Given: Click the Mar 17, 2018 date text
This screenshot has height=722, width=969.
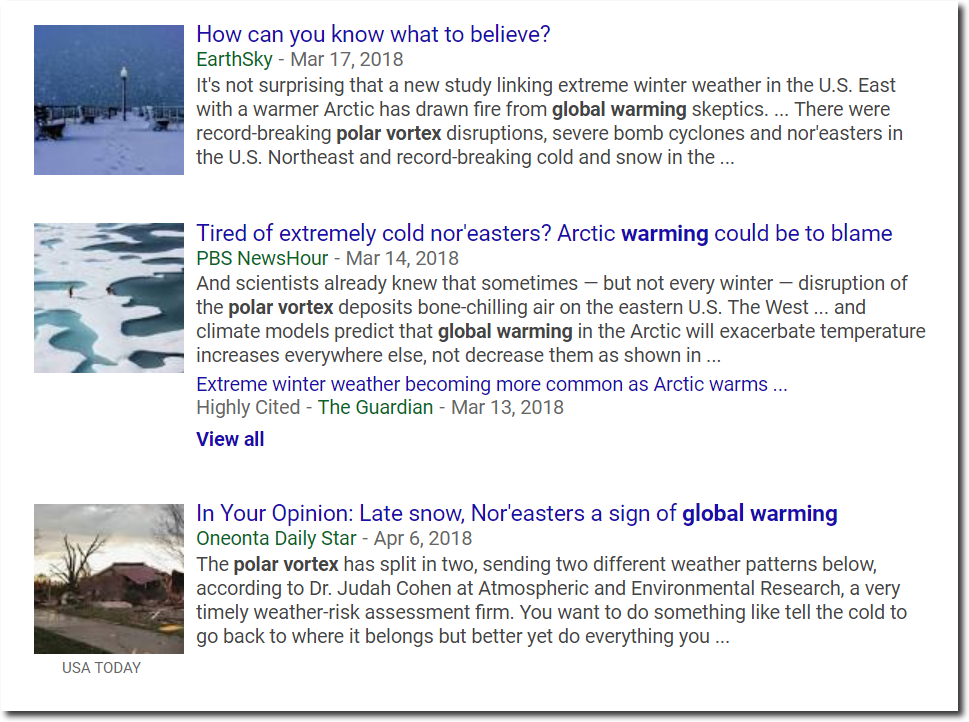Looking at the screenshot, I should [x=347, y=59].
